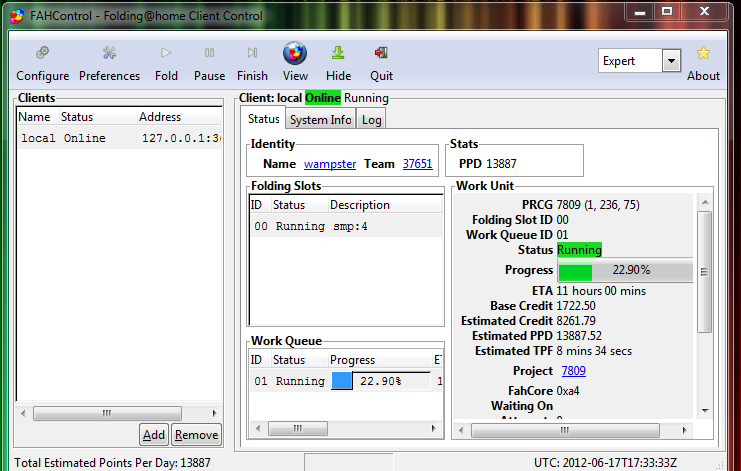Image resolution: width=741 pixels, height=471 pixels.
Task: Click Work Unit scroll up arrow
Action: (x=705, y=202)
